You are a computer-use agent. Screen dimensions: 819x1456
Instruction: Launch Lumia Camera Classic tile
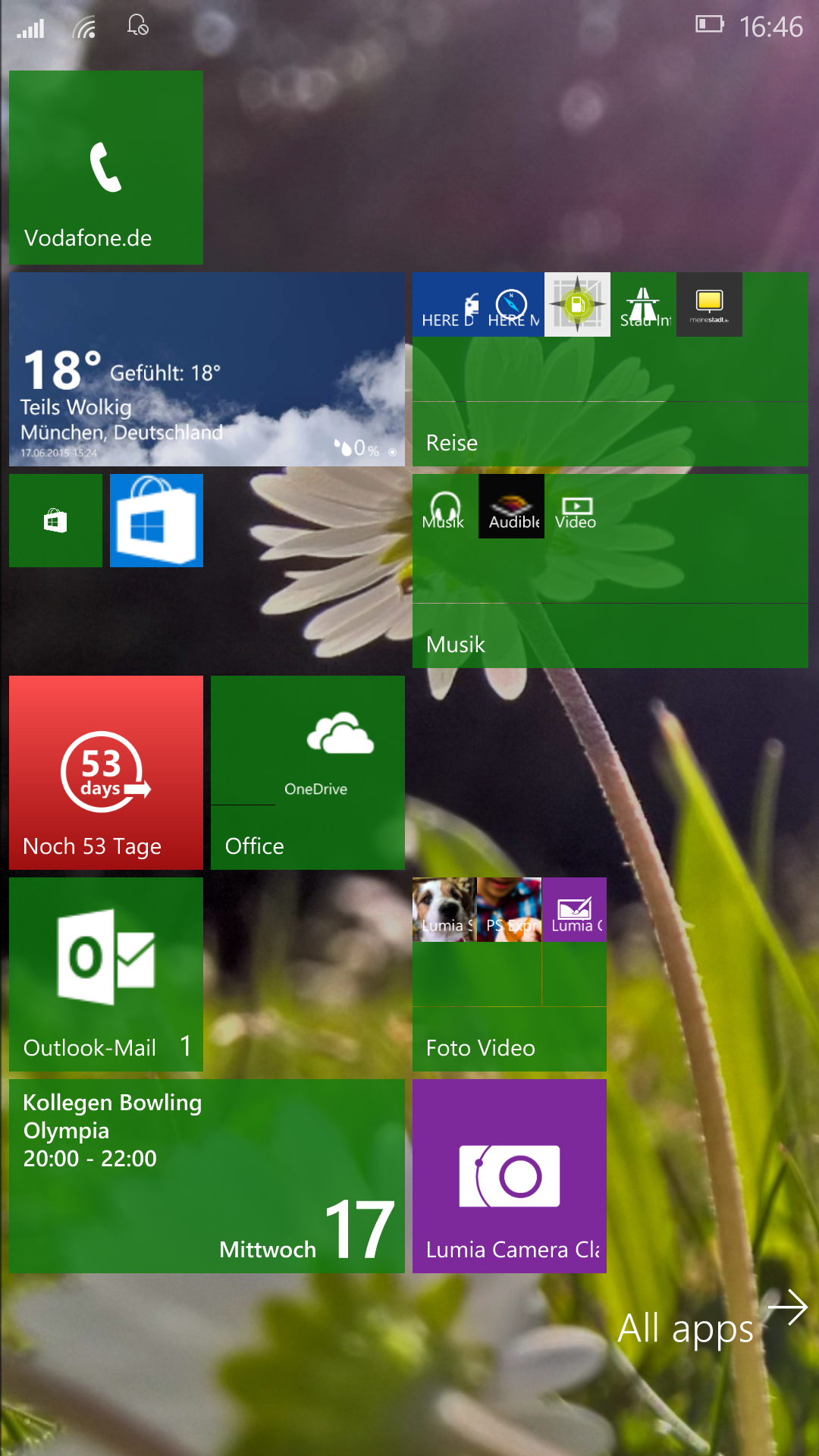tap(510, 1176)
